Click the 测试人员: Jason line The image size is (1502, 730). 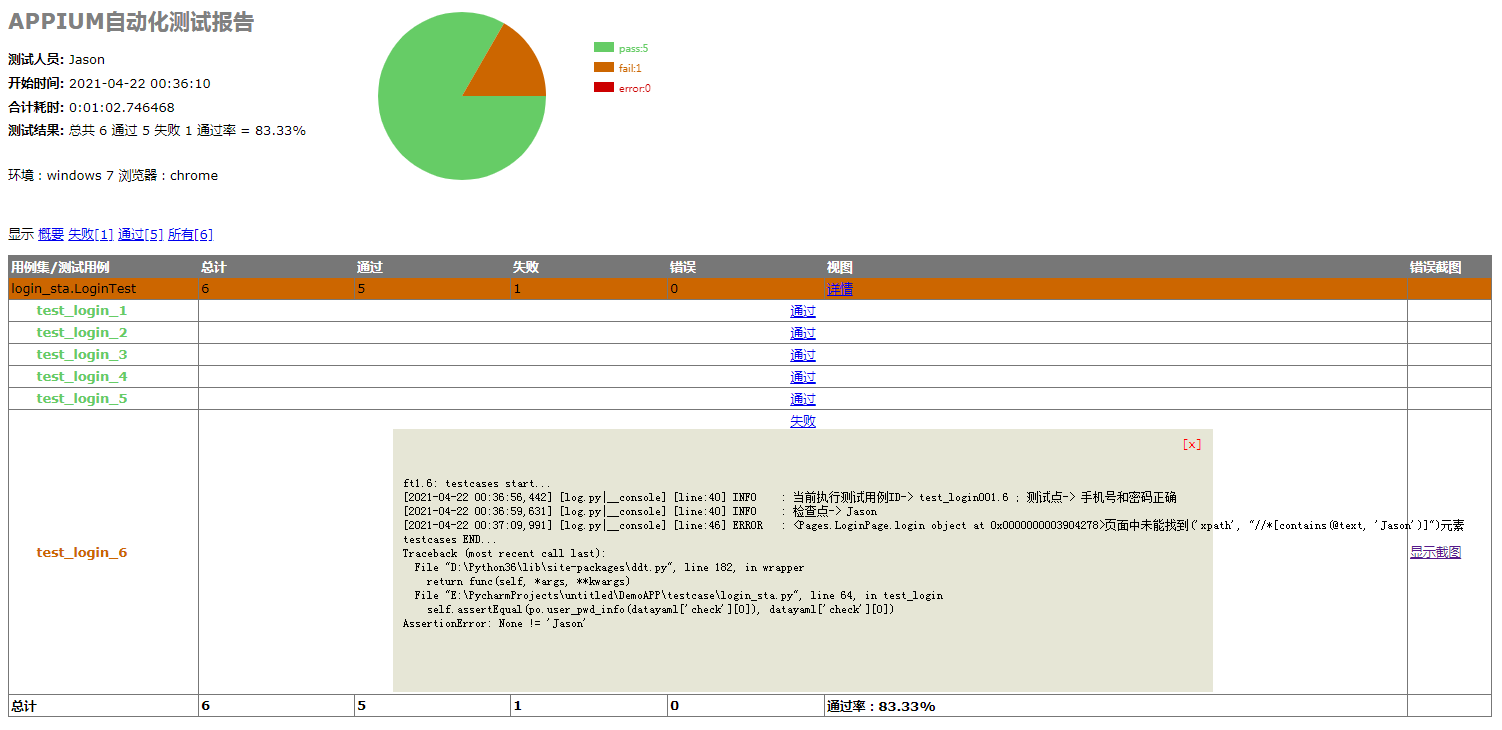(56, 59)
